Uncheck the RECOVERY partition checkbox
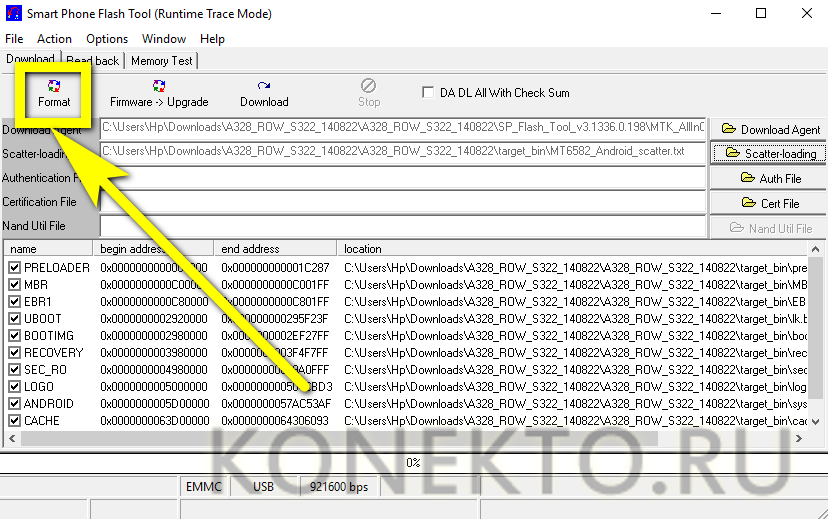The height and width of the screenshot is (519, 828). pos(14,353)
